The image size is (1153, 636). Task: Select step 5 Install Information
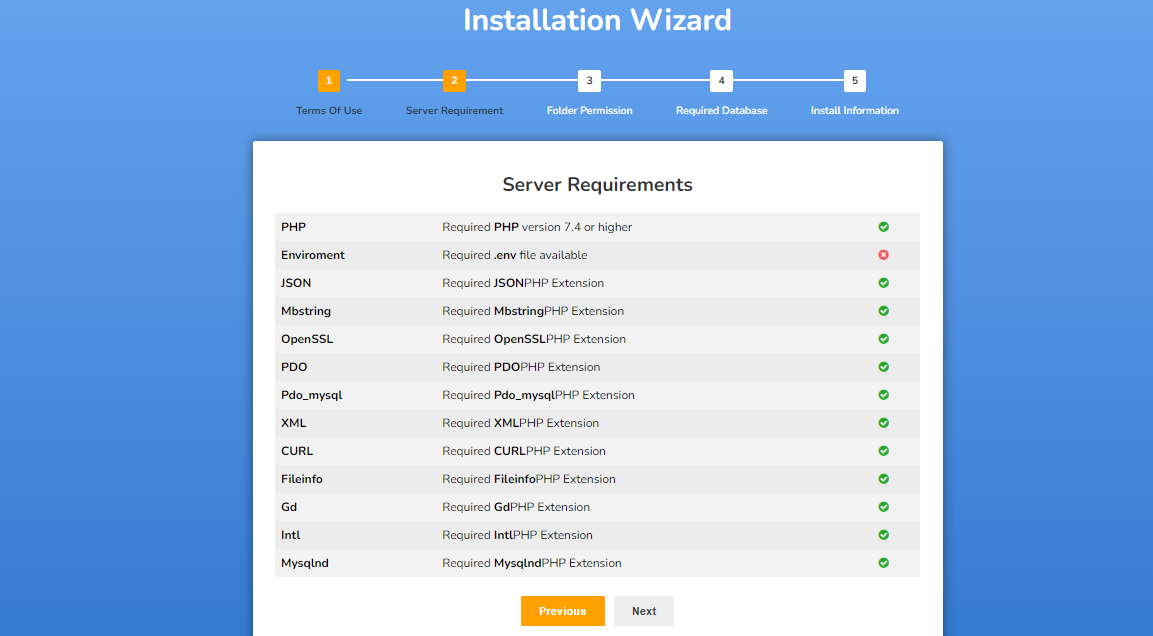[x=854, y=81]
